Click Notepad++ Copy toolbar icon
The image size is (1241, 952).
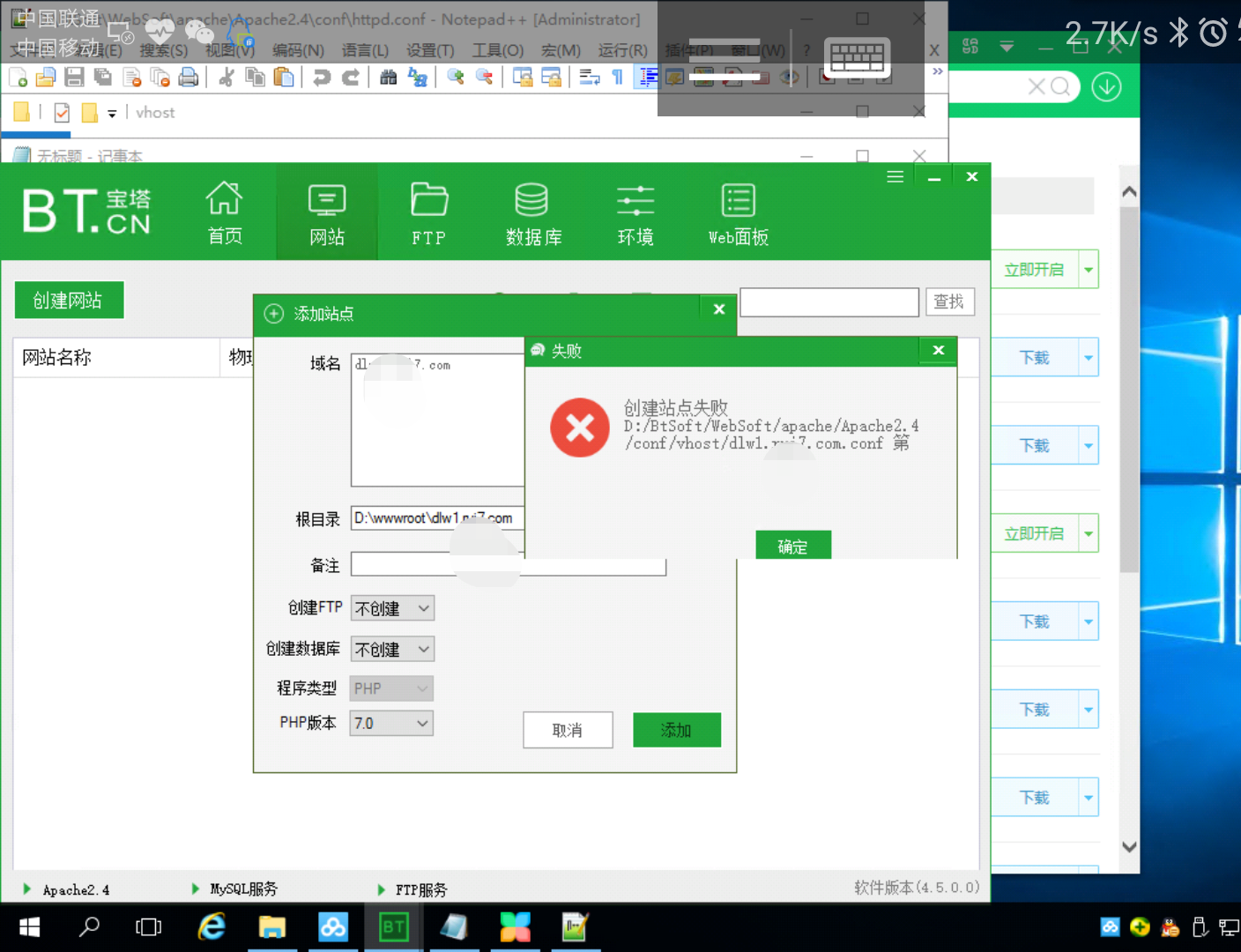click(x=256, y=78)
